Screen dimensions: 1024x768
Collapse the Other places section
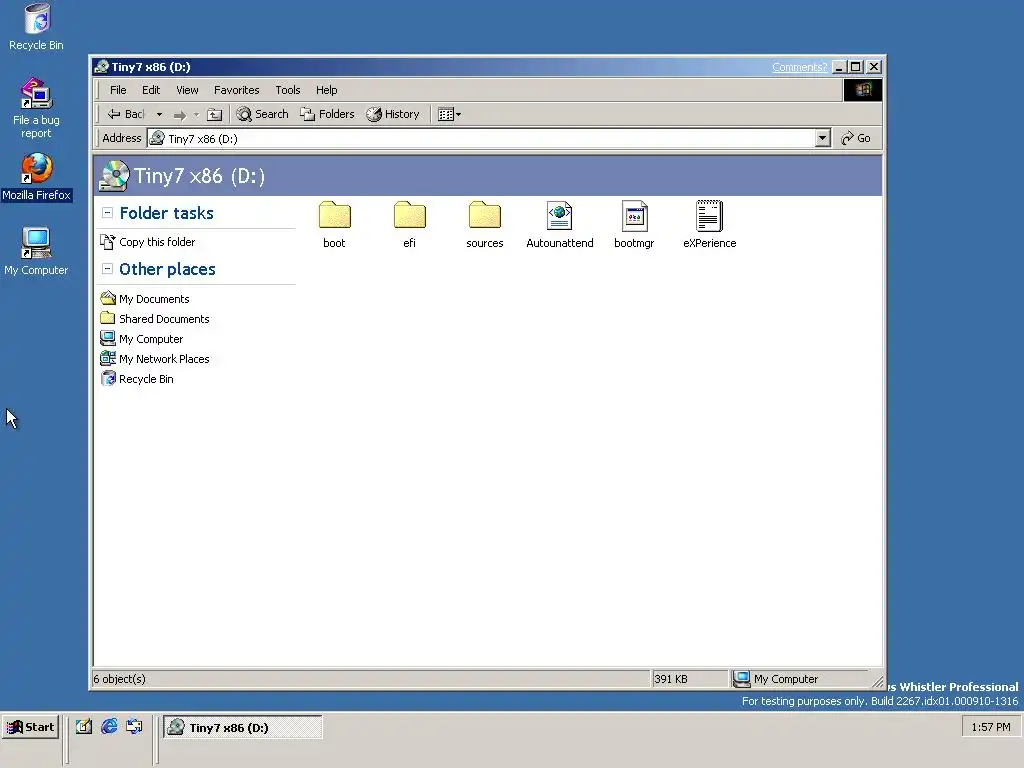pyautogui.click(x=107, y=268)
